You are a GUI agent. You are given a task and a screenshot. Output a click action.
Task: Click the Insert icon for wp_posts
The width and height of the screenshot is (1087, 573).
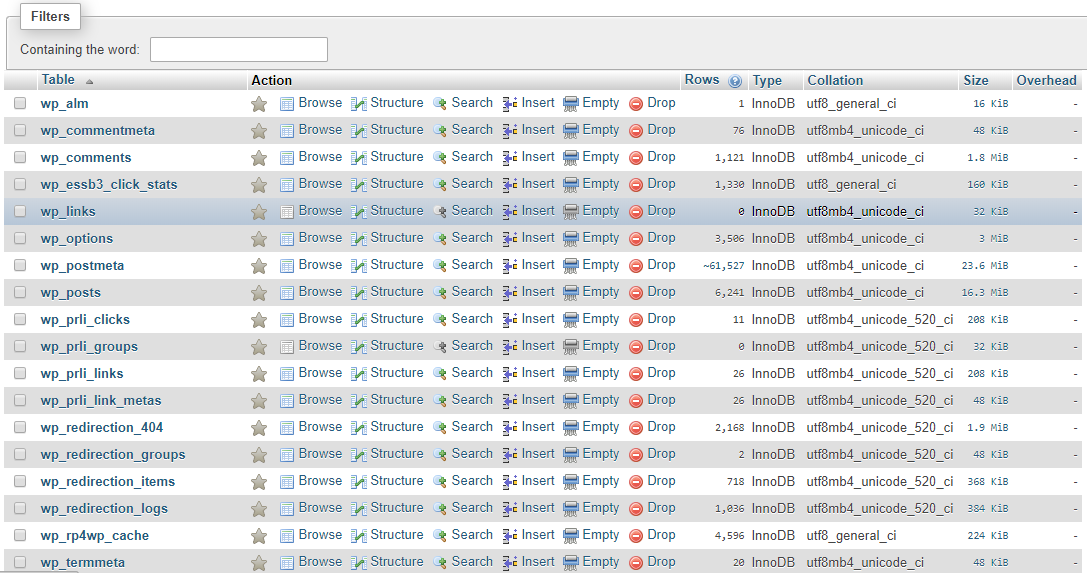point(510,293)
